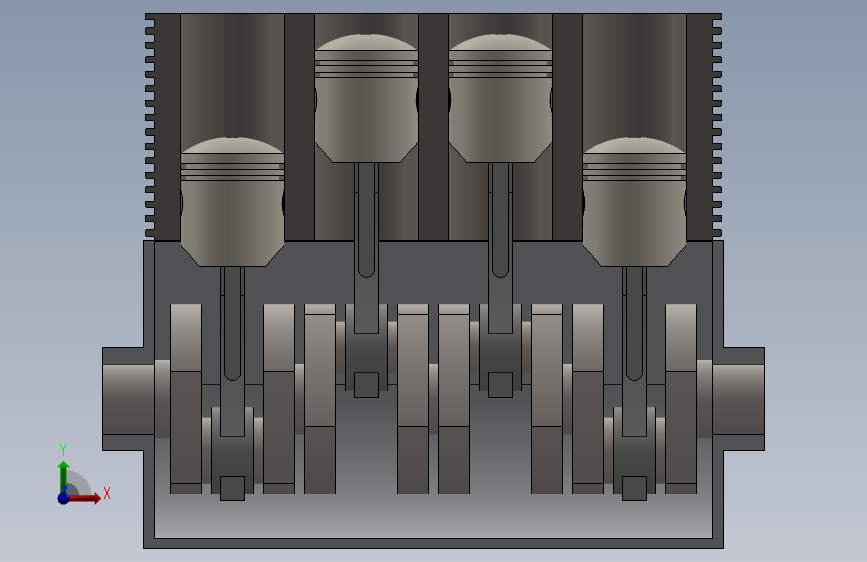Image resolution: width=867 pixels, height=562 pixels.
Task: Select the second piston from the left
Action: (366, 98)
